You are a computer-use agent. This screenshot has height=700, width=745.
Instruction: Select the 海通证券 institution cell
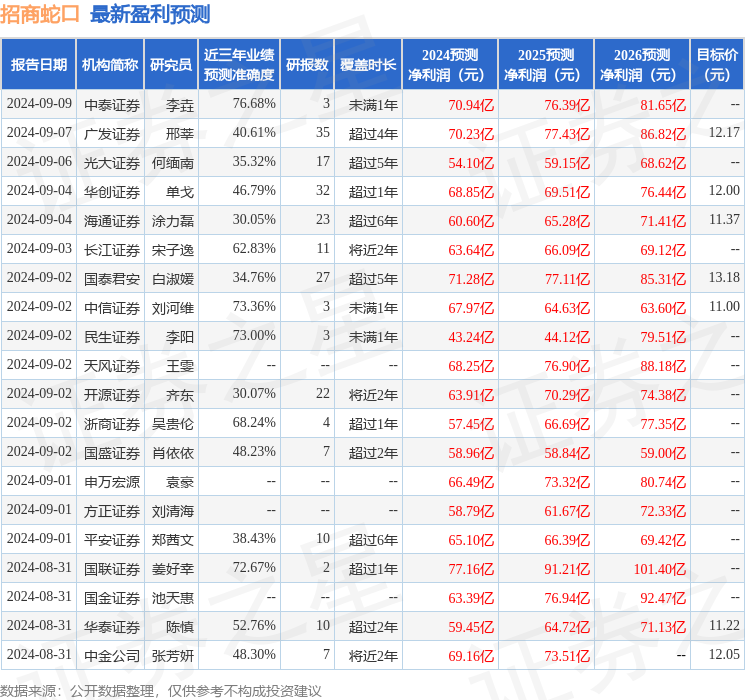coord(112,221)
